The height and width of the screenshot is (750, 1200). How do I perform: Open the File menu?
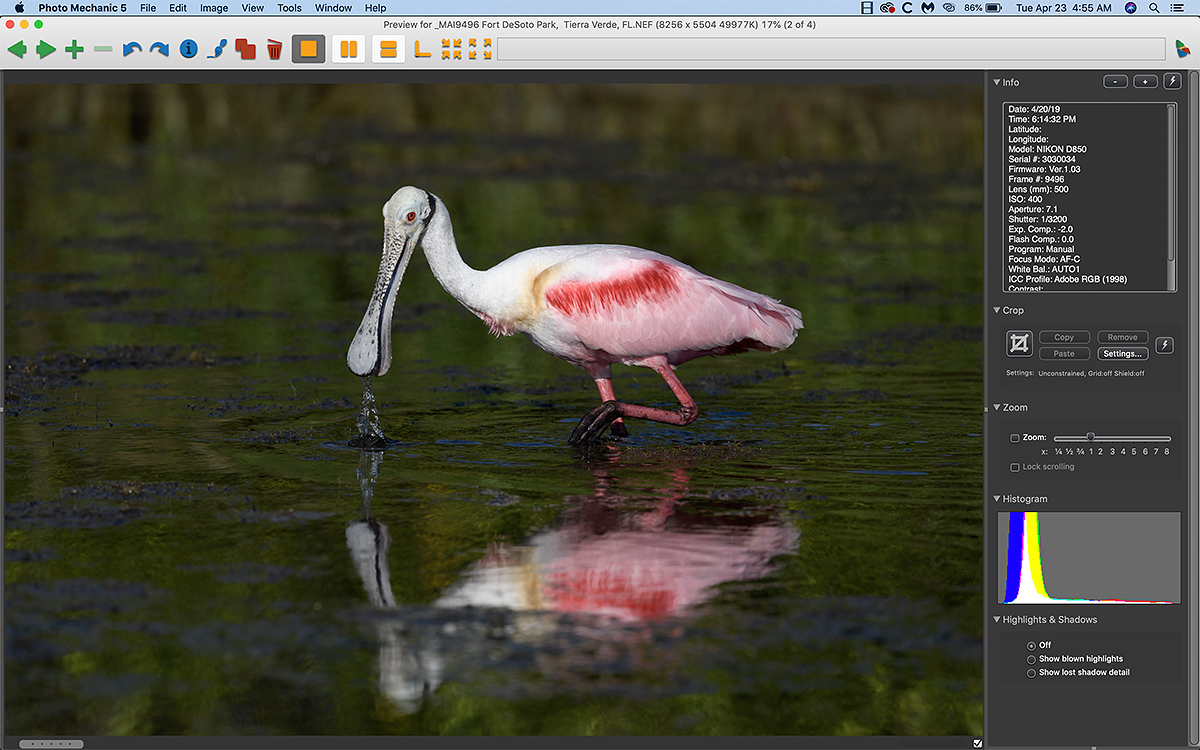(148, 8)
